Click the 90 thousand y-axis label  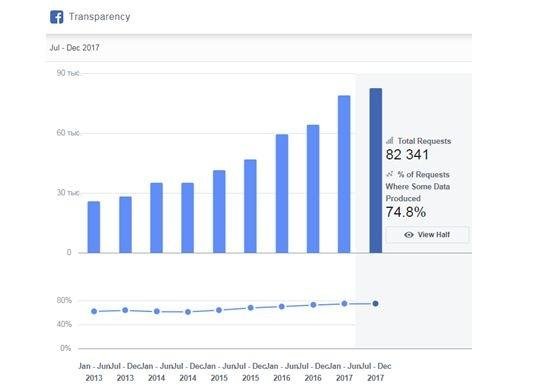pyautogui.click(x=68, y=73)
